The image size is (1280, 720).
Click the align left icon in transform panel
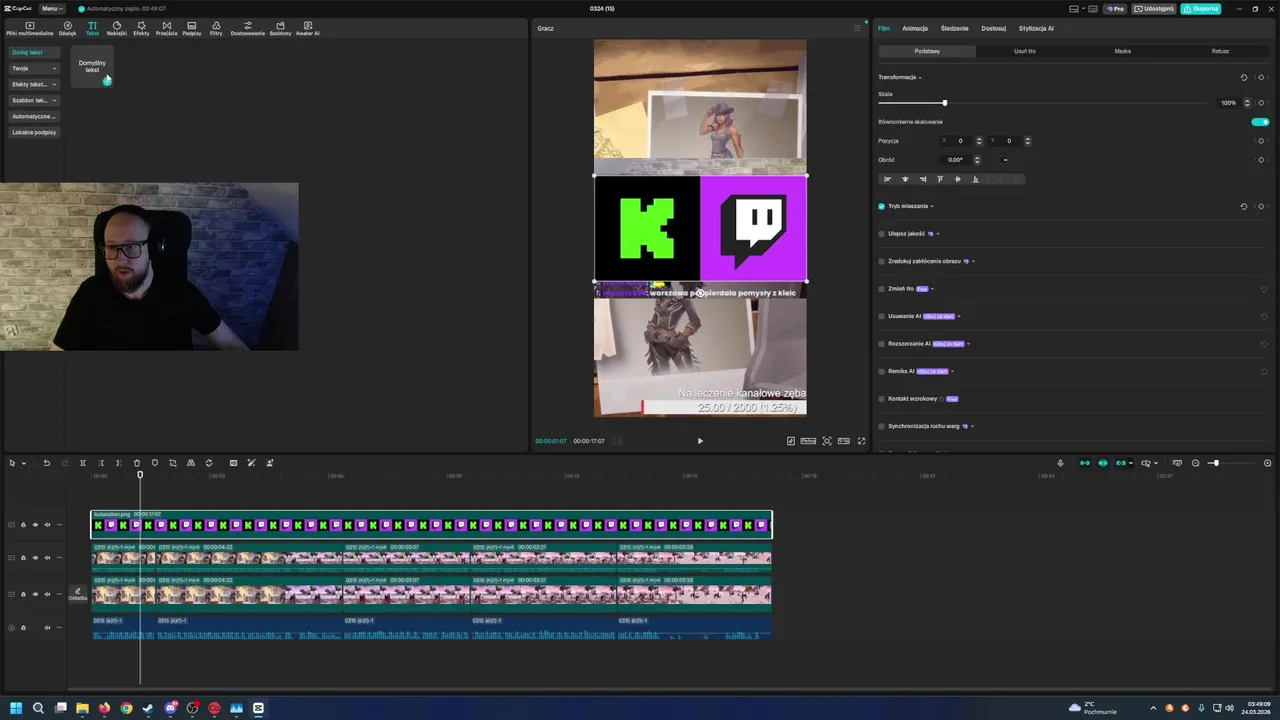coord(887,179)
